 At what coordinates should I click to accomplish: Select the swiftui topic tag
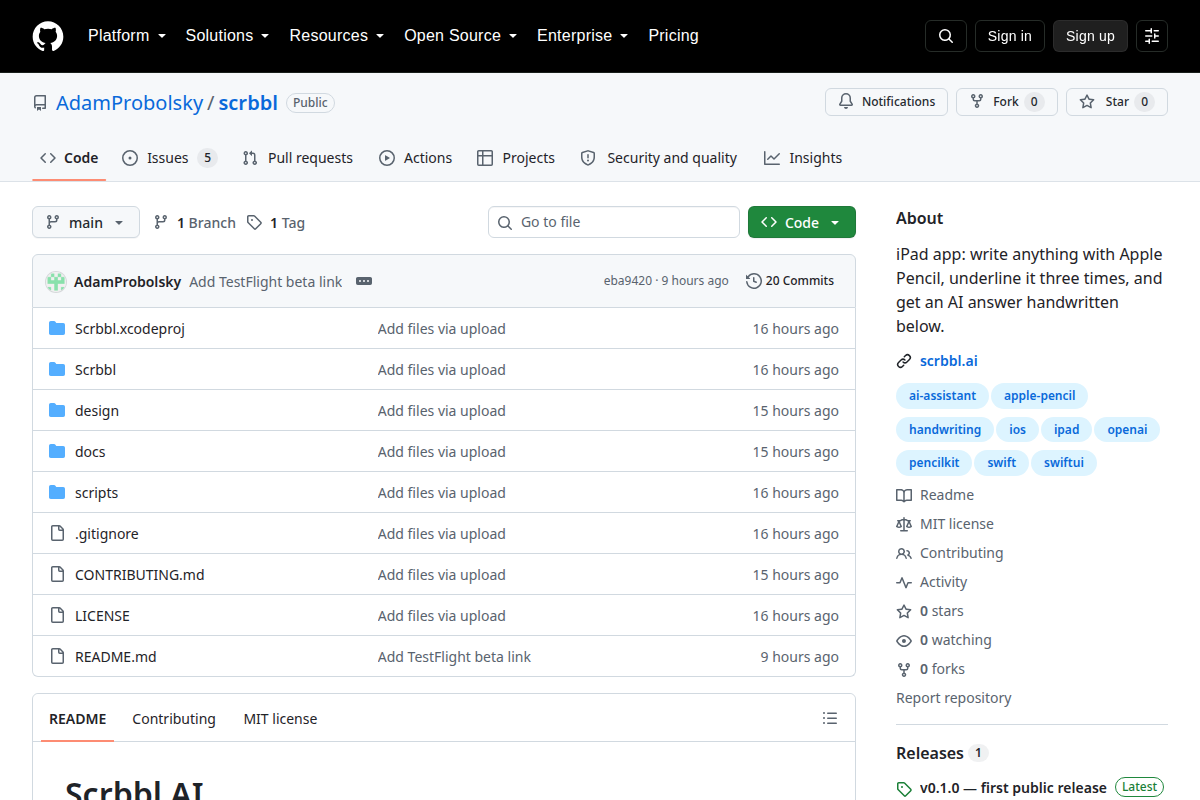coord(1063,463)
